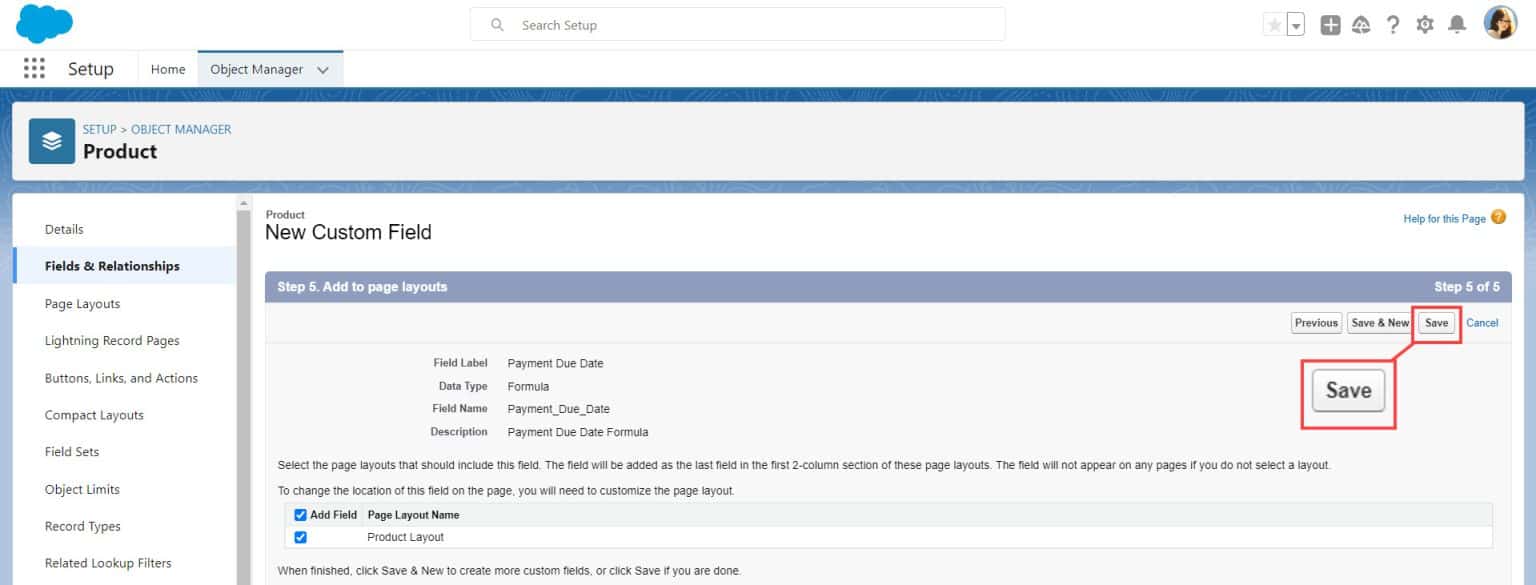The width and height of the screenshot is (1536, 585).
Task: Open the notifications bell
Action: (1457, 25)
